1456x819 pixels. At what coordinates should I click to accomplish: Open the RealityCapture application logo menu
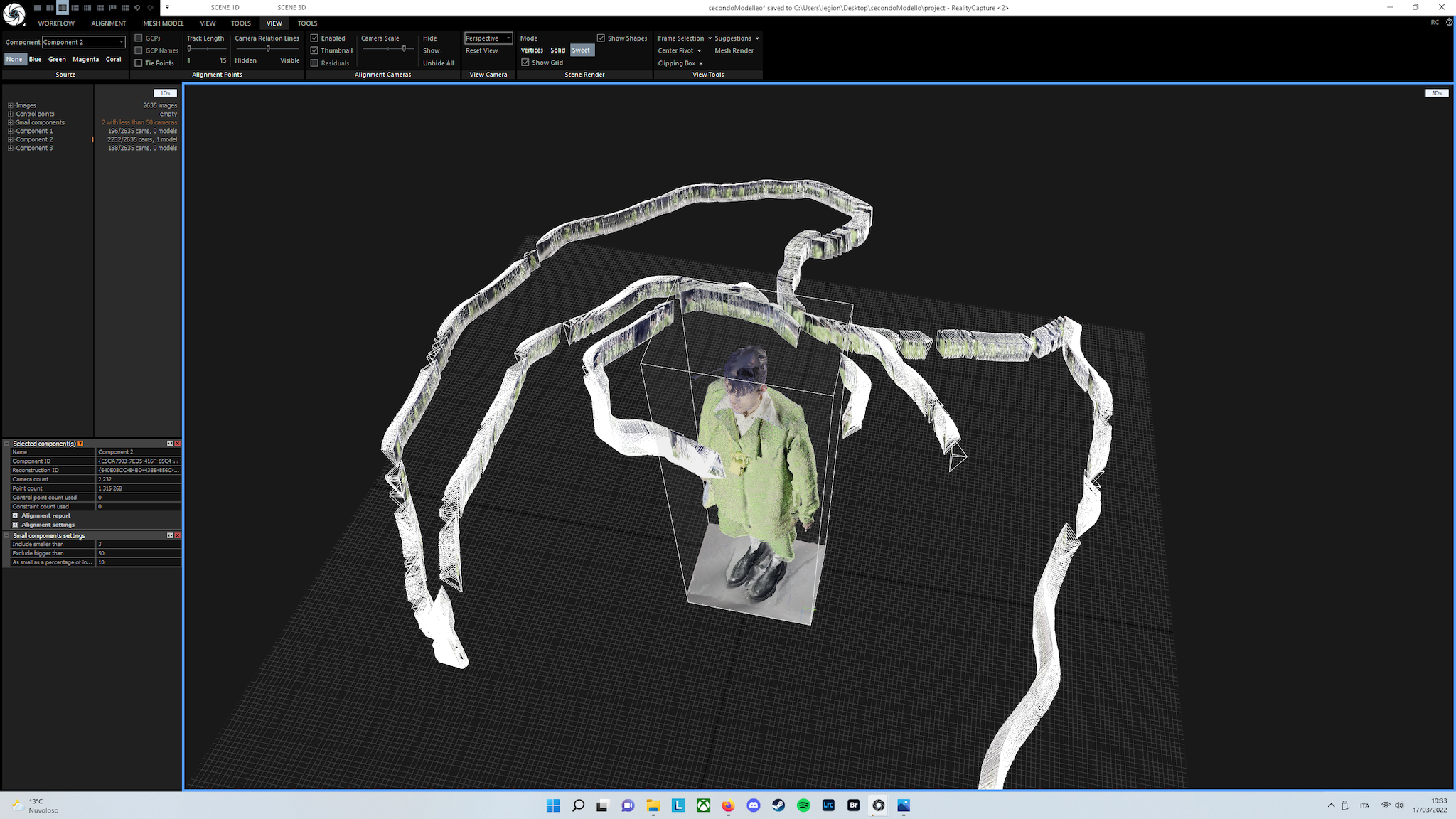[14, 14]
